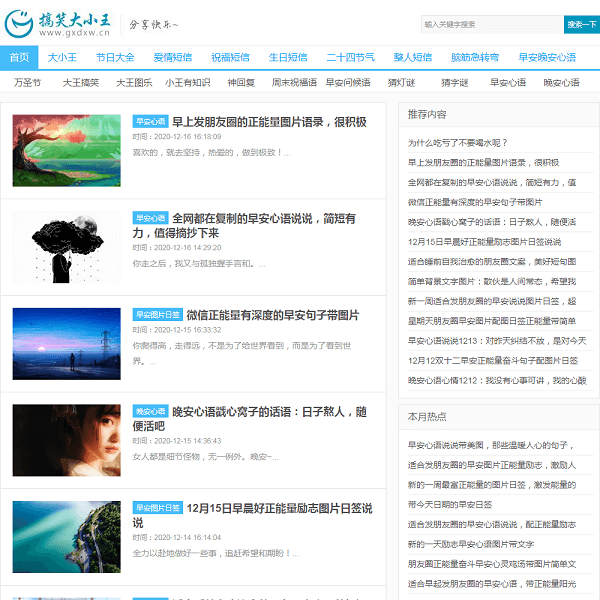This screenshot has width=600, height=600.
Task: Open recommended link 为什么吃亏了不要喝水呢？
Action: pos(458,143)
